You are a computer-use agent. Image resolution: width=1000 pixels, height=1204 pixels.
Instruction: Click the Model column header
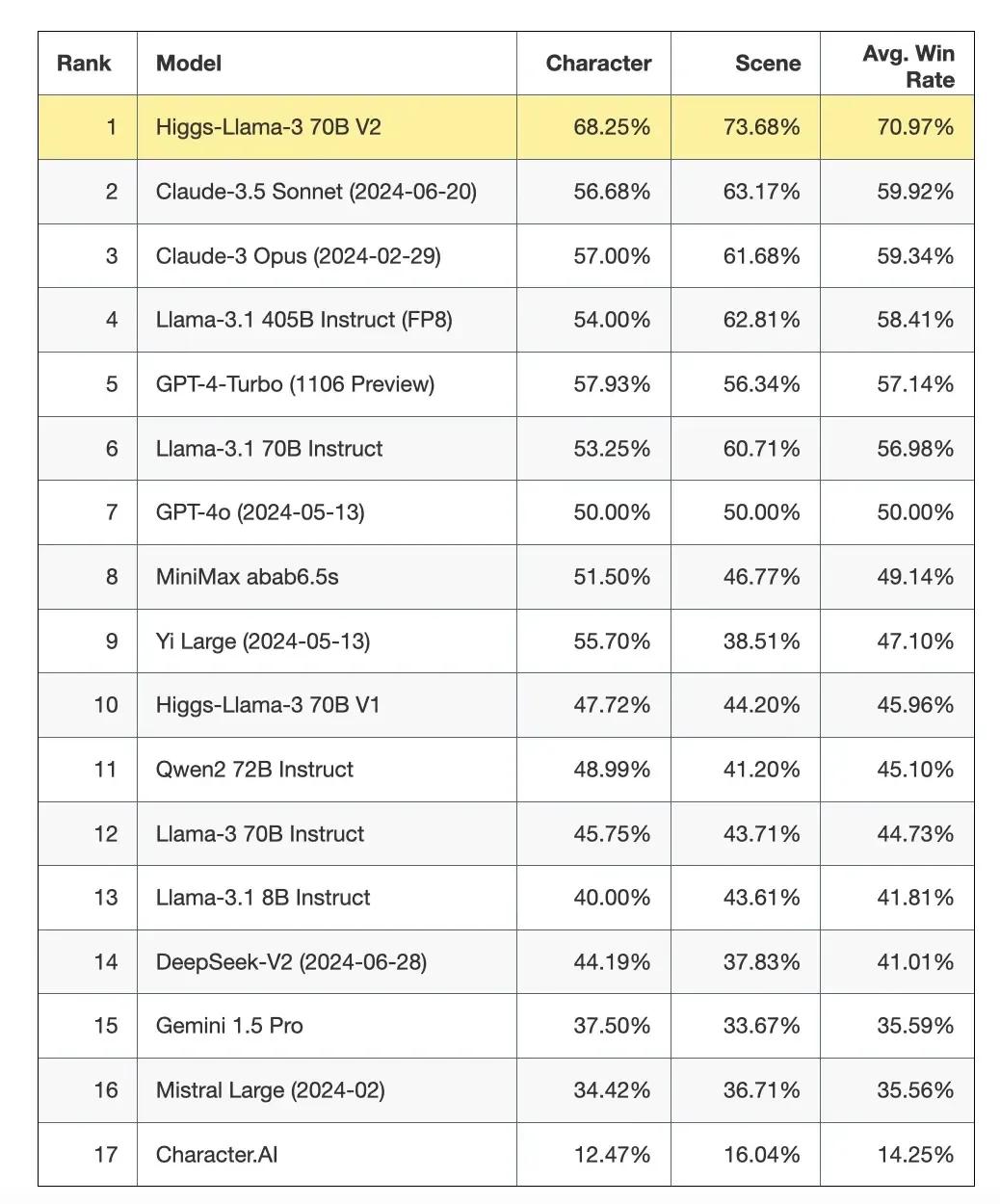[189, 64]
